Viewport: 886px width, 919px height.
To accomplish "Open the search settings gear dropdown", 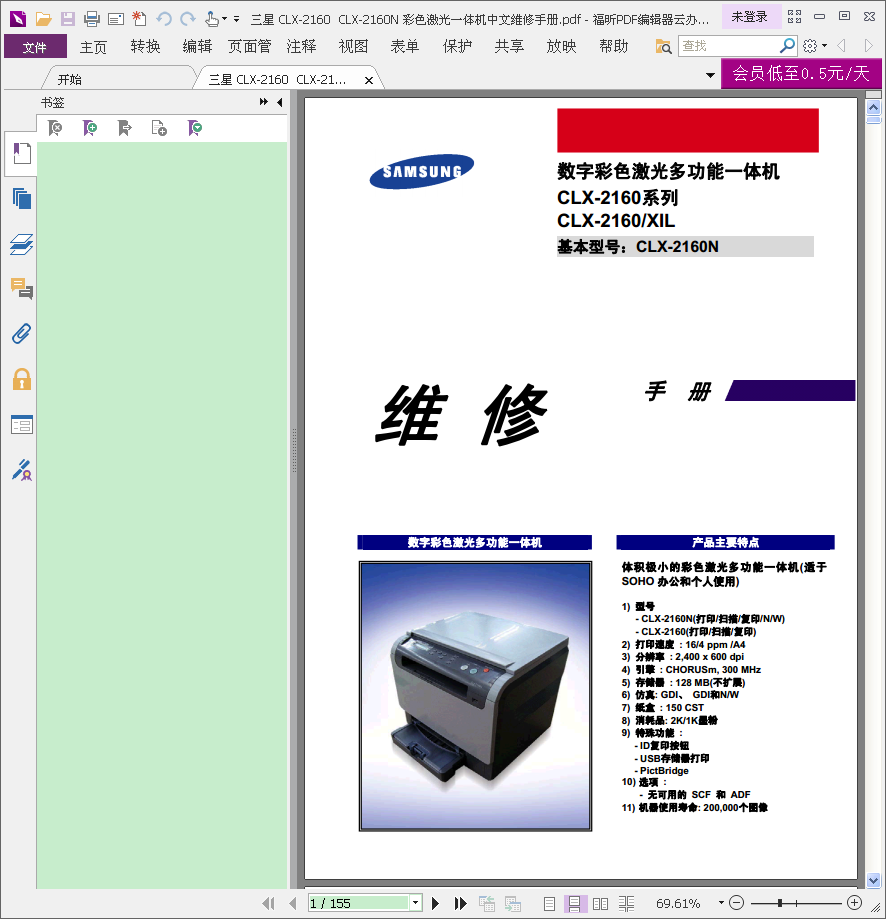I will [815, 46].
